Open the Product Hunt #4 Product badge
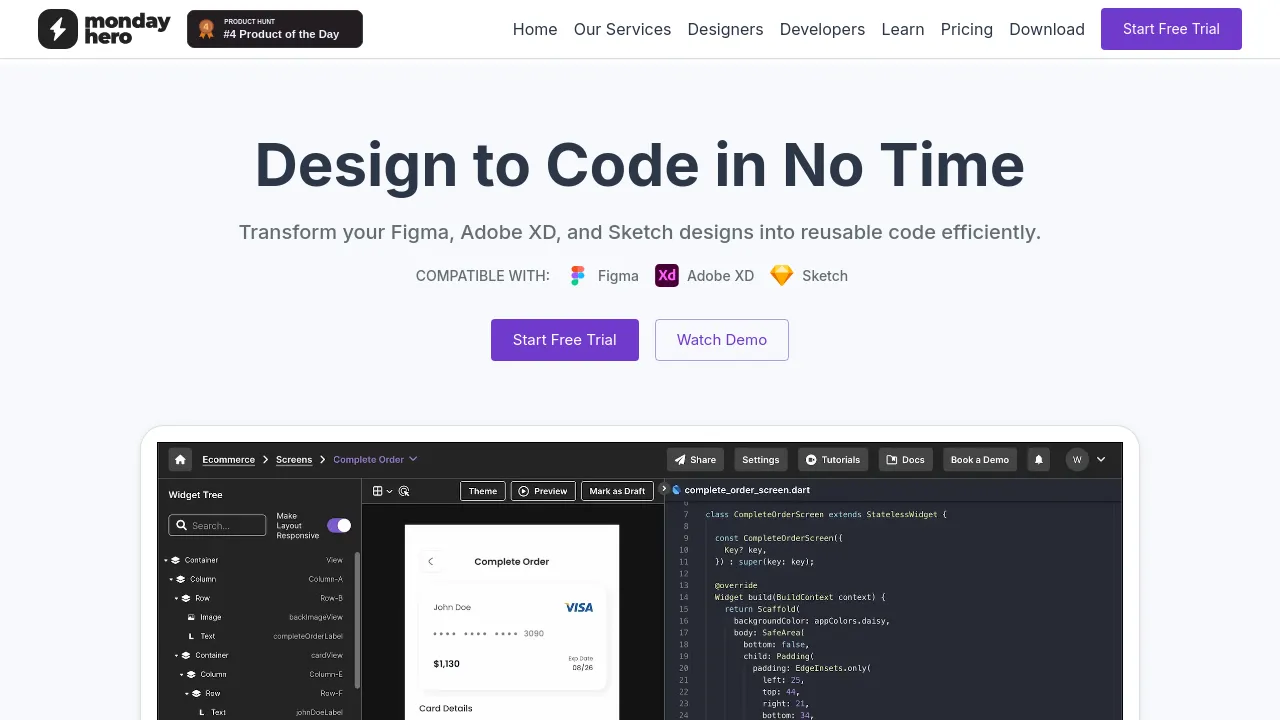Viewport: 1280px width, 720px height. (275, 29)
